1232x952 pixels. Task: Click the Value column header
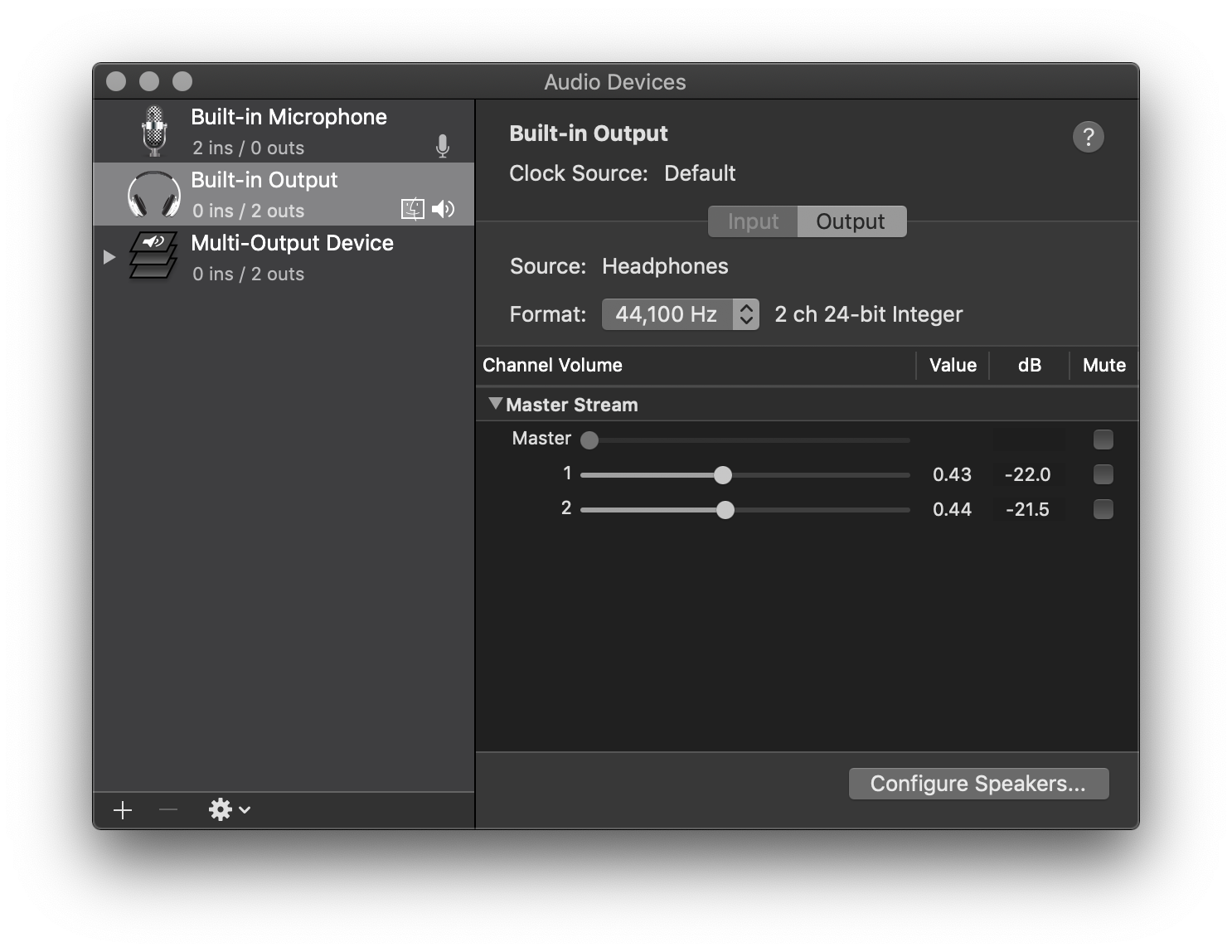pos(953,365)
